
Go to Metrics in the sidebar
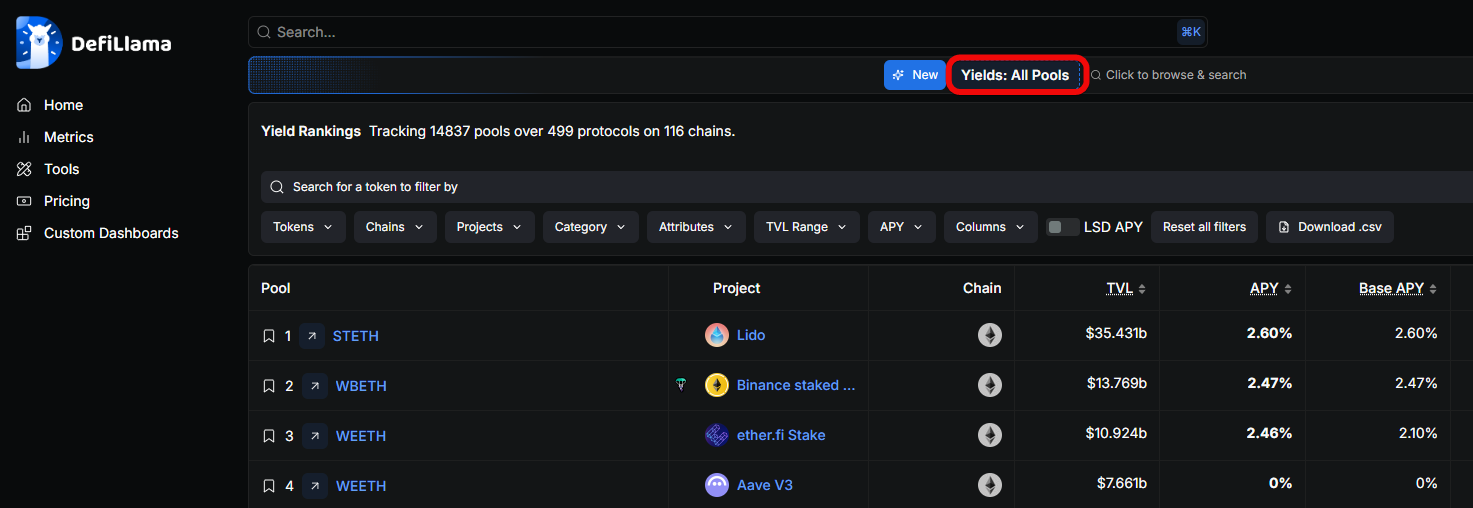[x=68, y=137]
